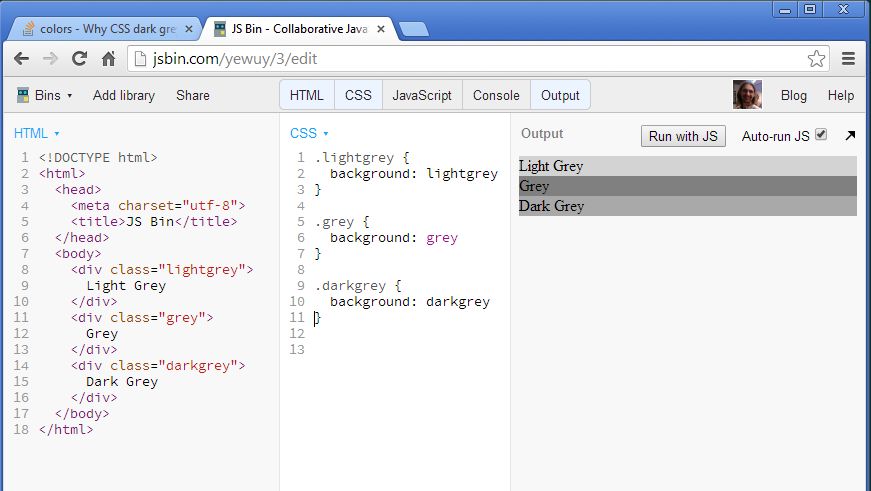Switch to the 'colors - Why CSS dark gre' tab
This screenshot has width=871, height=491.
106,29
